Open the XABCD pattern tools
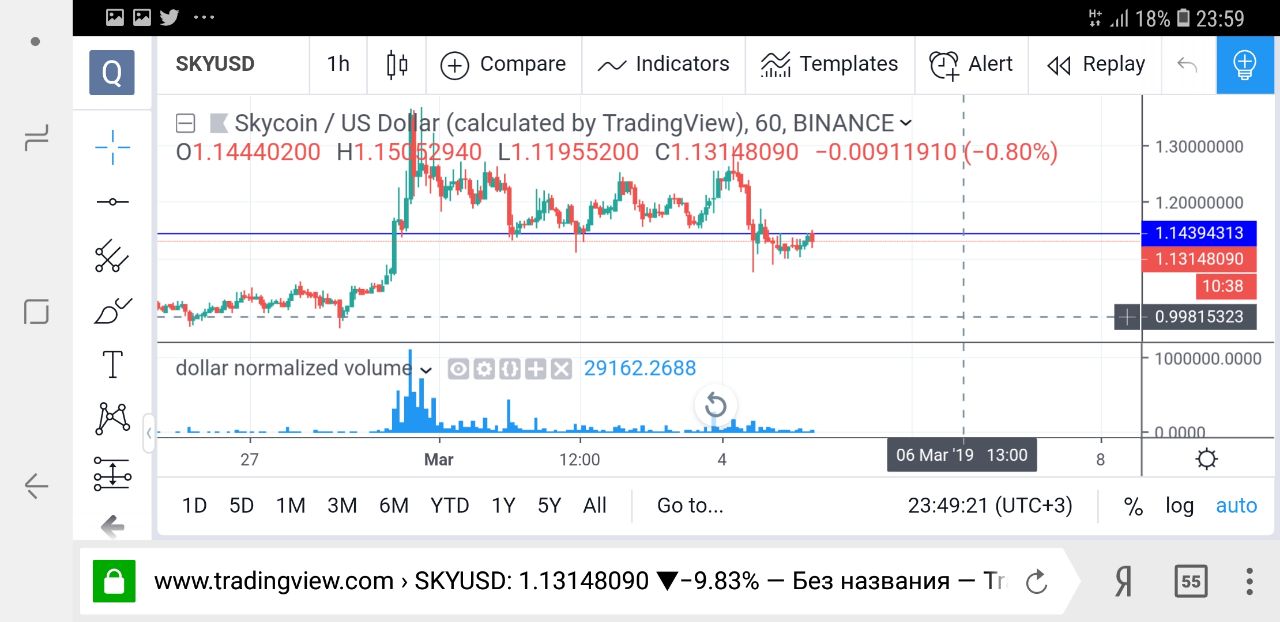This screenshot has width=1280, height=622. [x=112, y=418]
